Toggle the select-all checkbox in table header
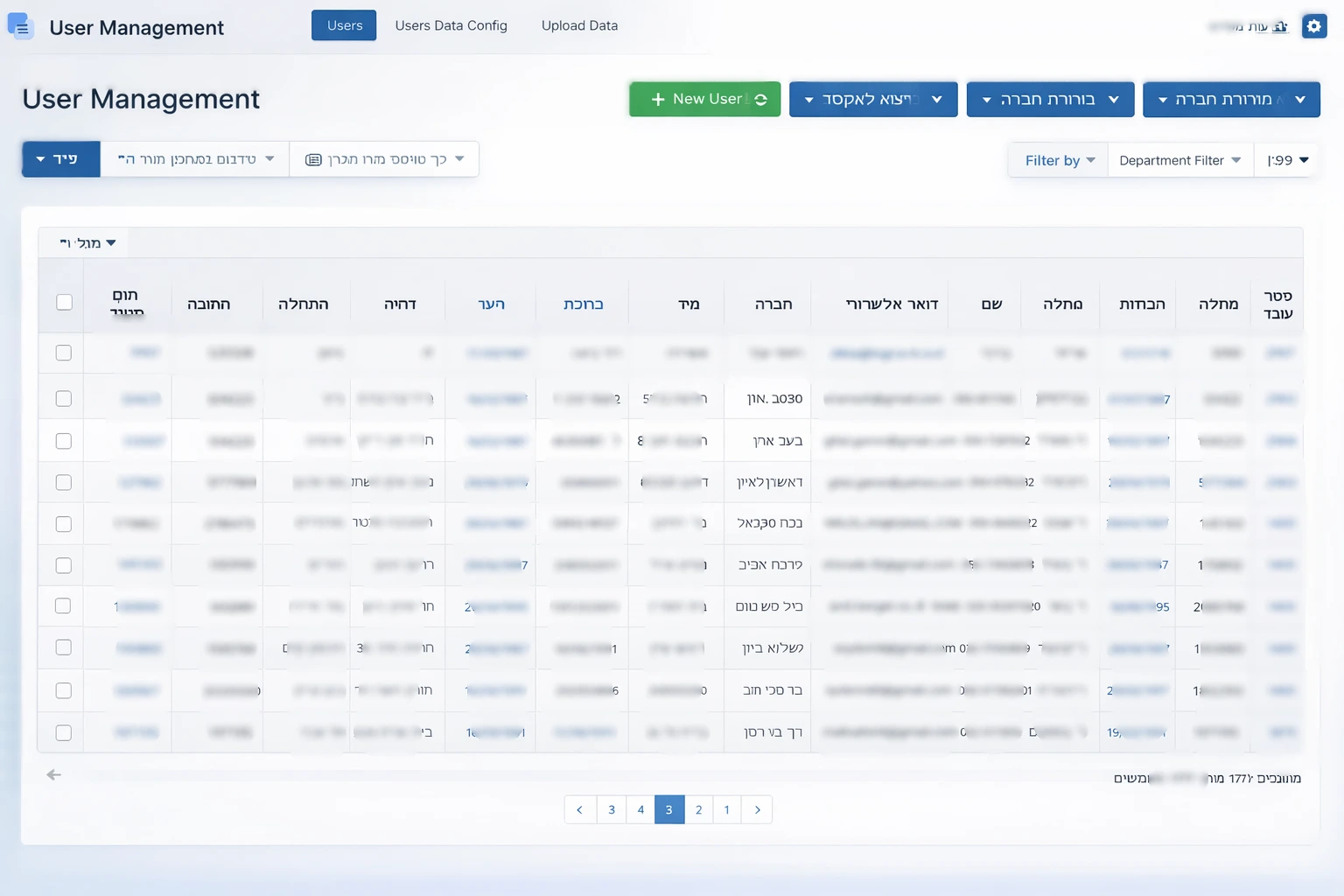Image resolution: width=1344 pixels, height=896 pixels. coord(64,302)
